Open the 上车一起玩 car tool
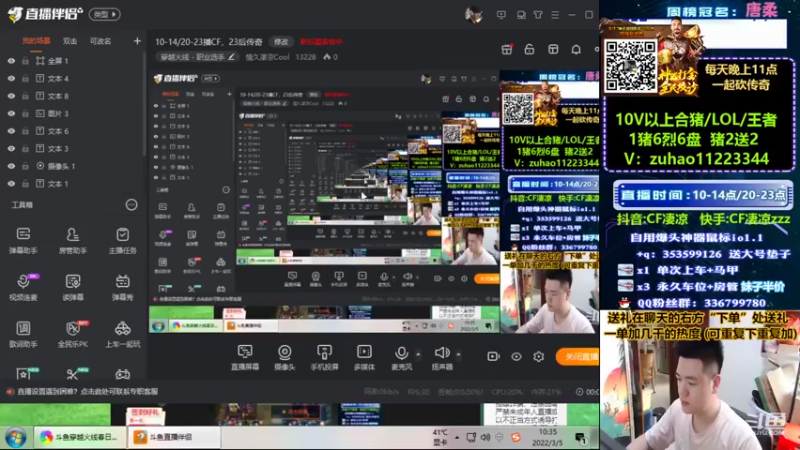Screen dimensions: 800x450 (x=122, y=334)
